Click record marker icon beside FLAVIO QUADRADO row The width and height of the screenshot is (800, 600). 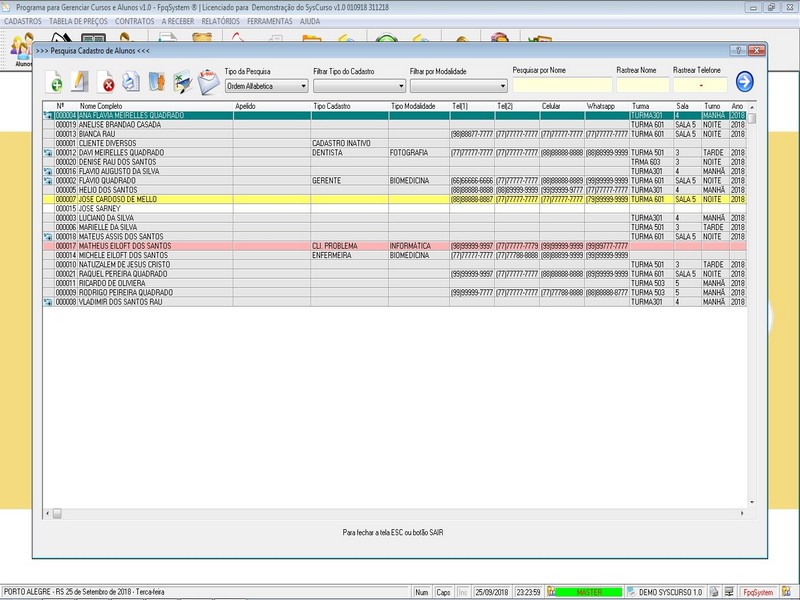(x=48, y=181)
